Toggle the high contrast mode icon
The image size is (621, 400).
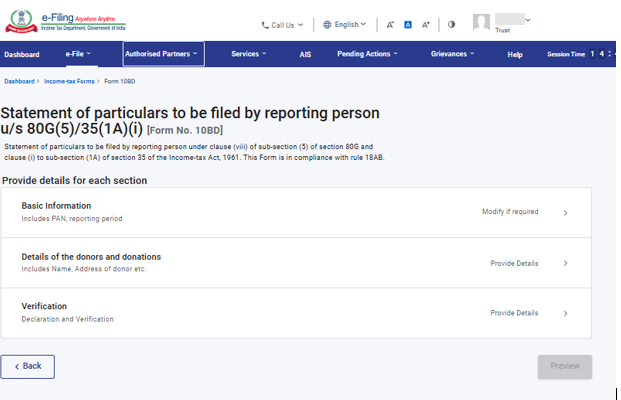pyautogui.click(x=451, y=24)
